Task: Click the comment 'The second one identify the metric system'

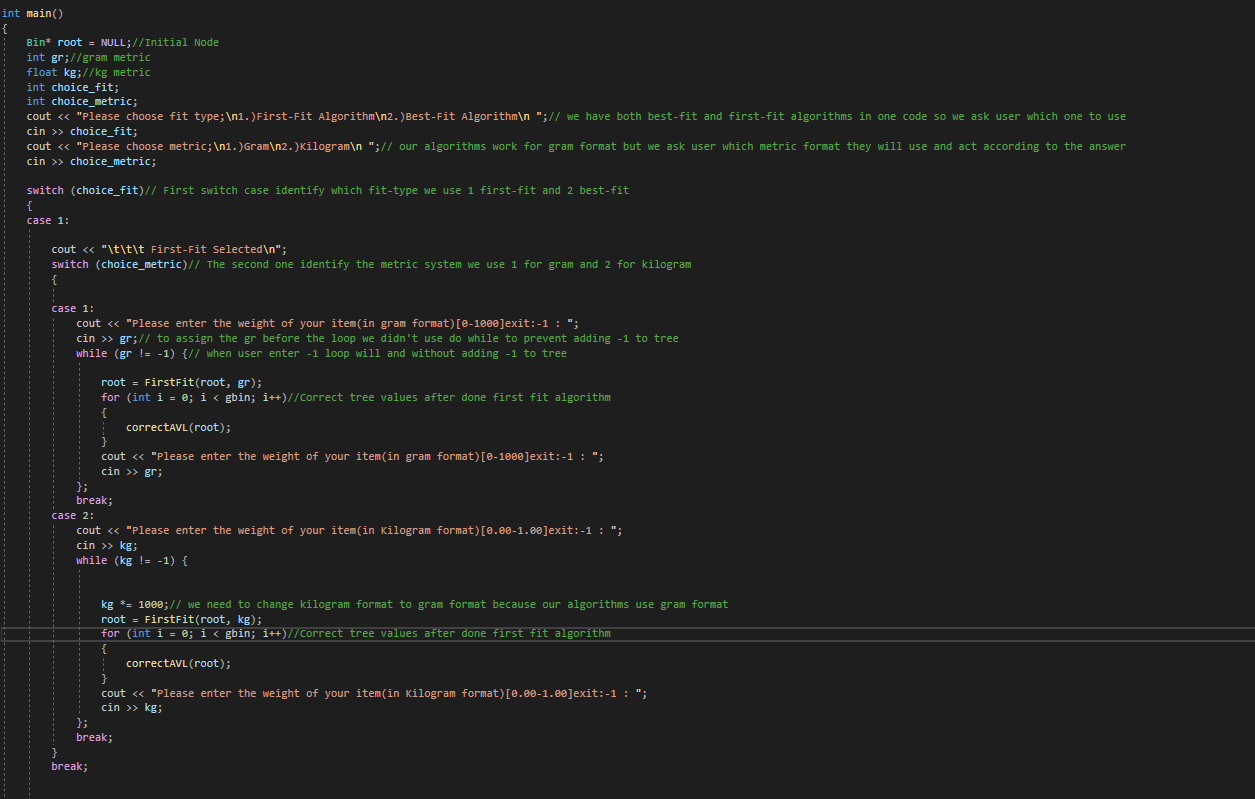Action: pyautogui.click(x=440, y=264)
